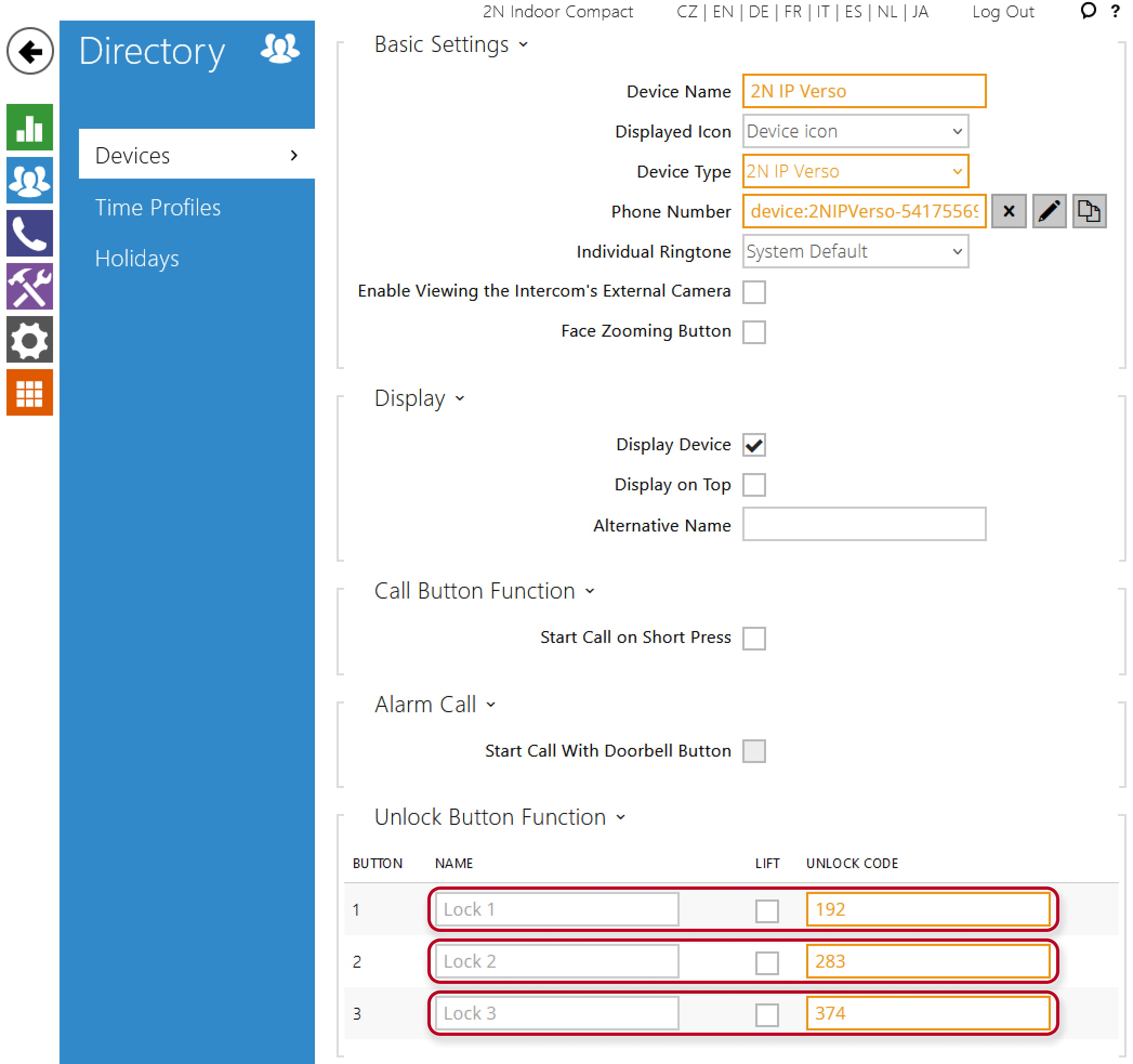Screen dimensions: 1133x1064
Task: Toggle the Face Zooming Button checkbox
Action: click(x=755, y=332)
